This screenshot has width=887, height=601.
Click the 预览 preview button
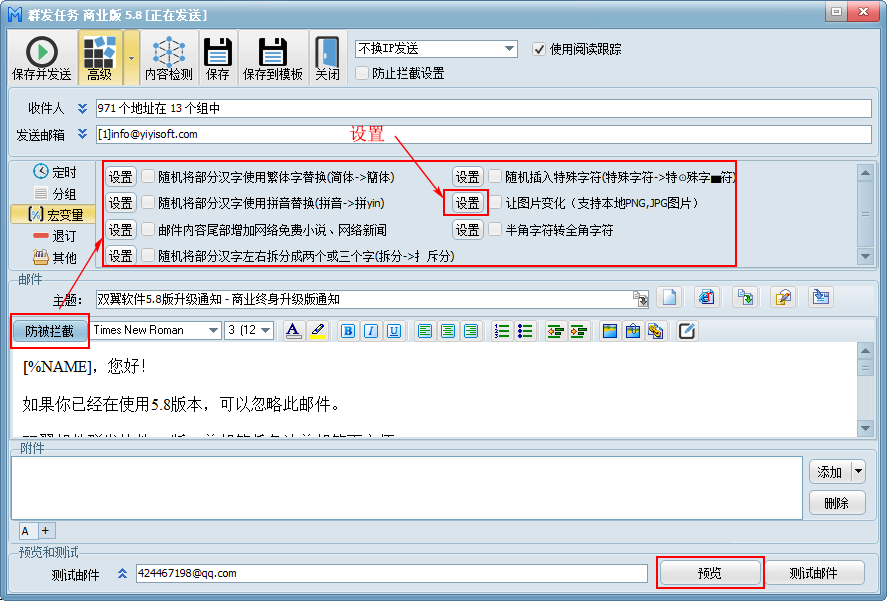click(x=709, y=573)
